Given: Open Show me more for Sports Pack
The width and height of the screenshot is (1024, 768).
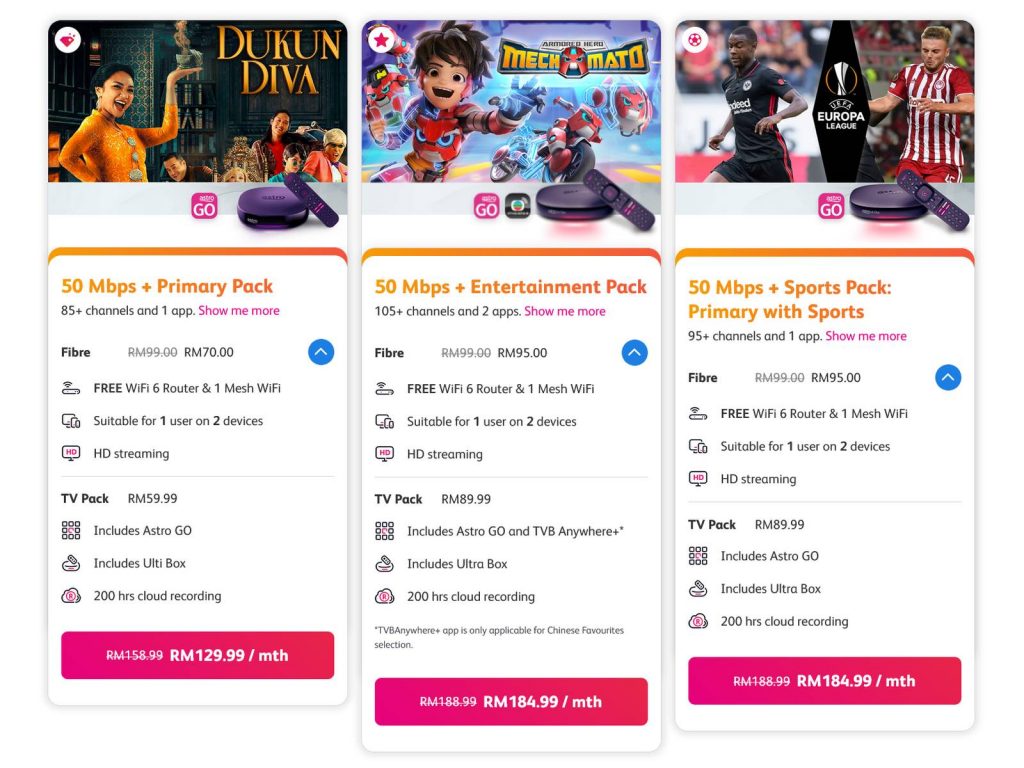Looking at the screenshot, I should (866, 336).
